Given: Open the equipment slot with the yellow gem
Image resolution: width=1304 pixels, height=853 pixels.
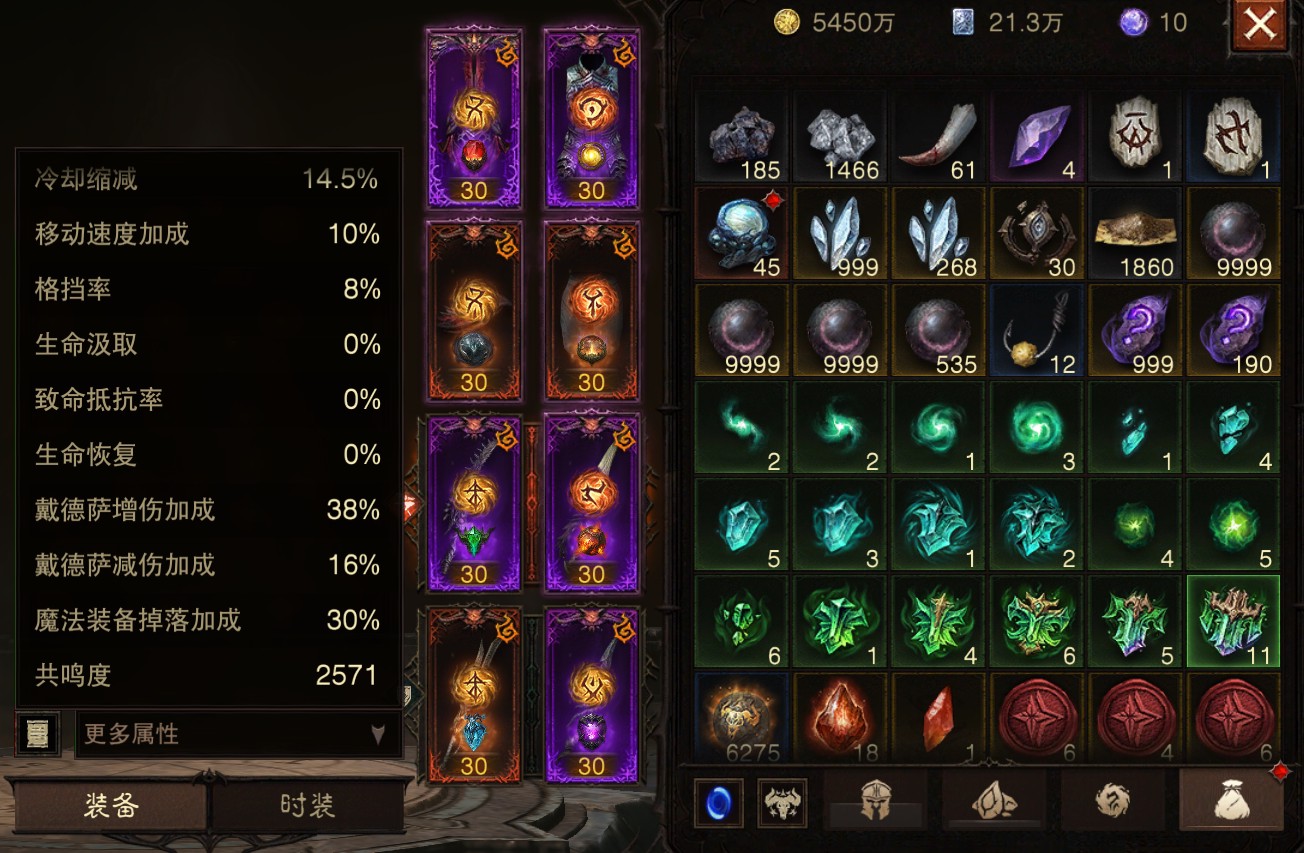Looking at the screenshot, I should click(x=592, y=117).
